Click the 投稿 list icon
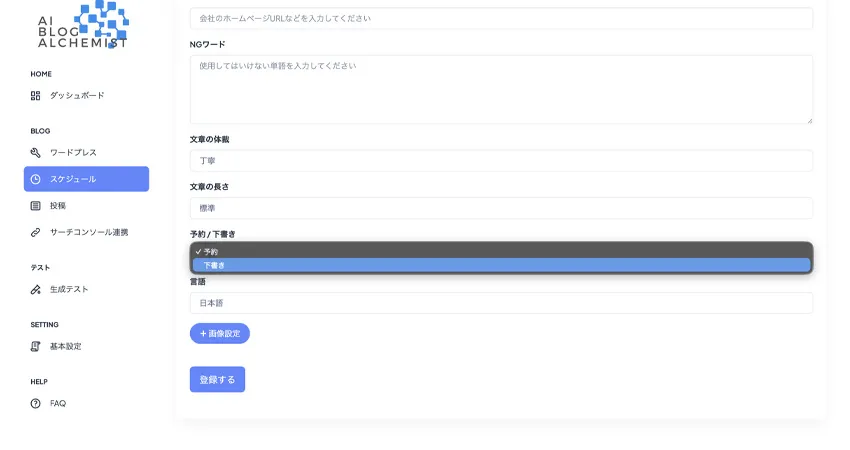The image size is (850, 450). pyautogui.click(x=36, y=206)
